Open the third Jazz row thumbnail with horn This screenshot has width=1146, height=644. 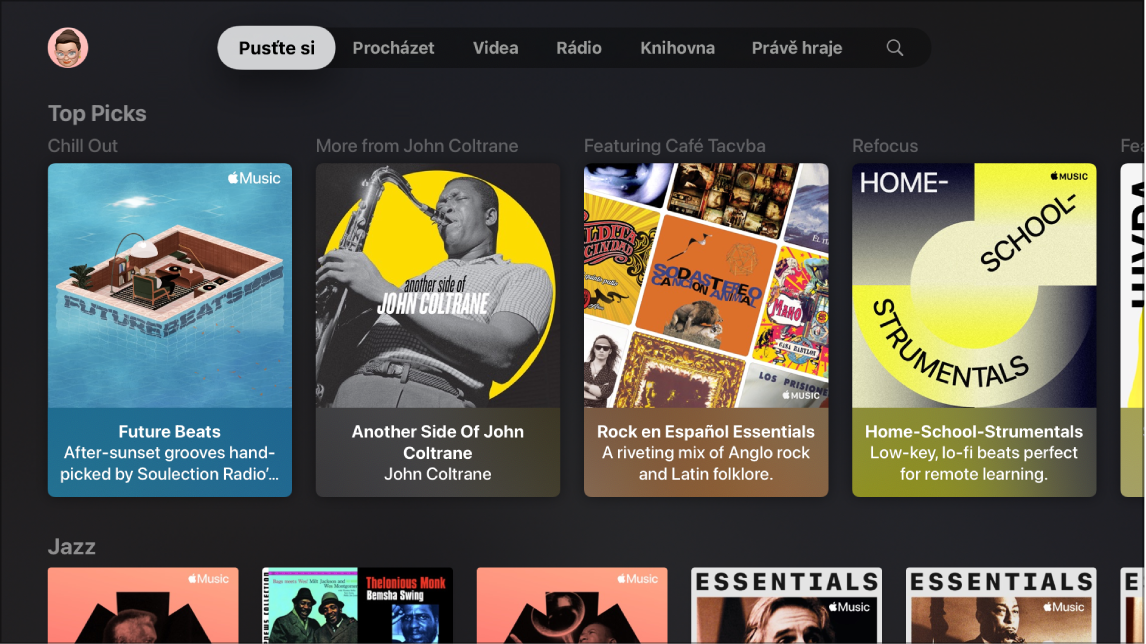pyautogui.click(x=572, y=606)
